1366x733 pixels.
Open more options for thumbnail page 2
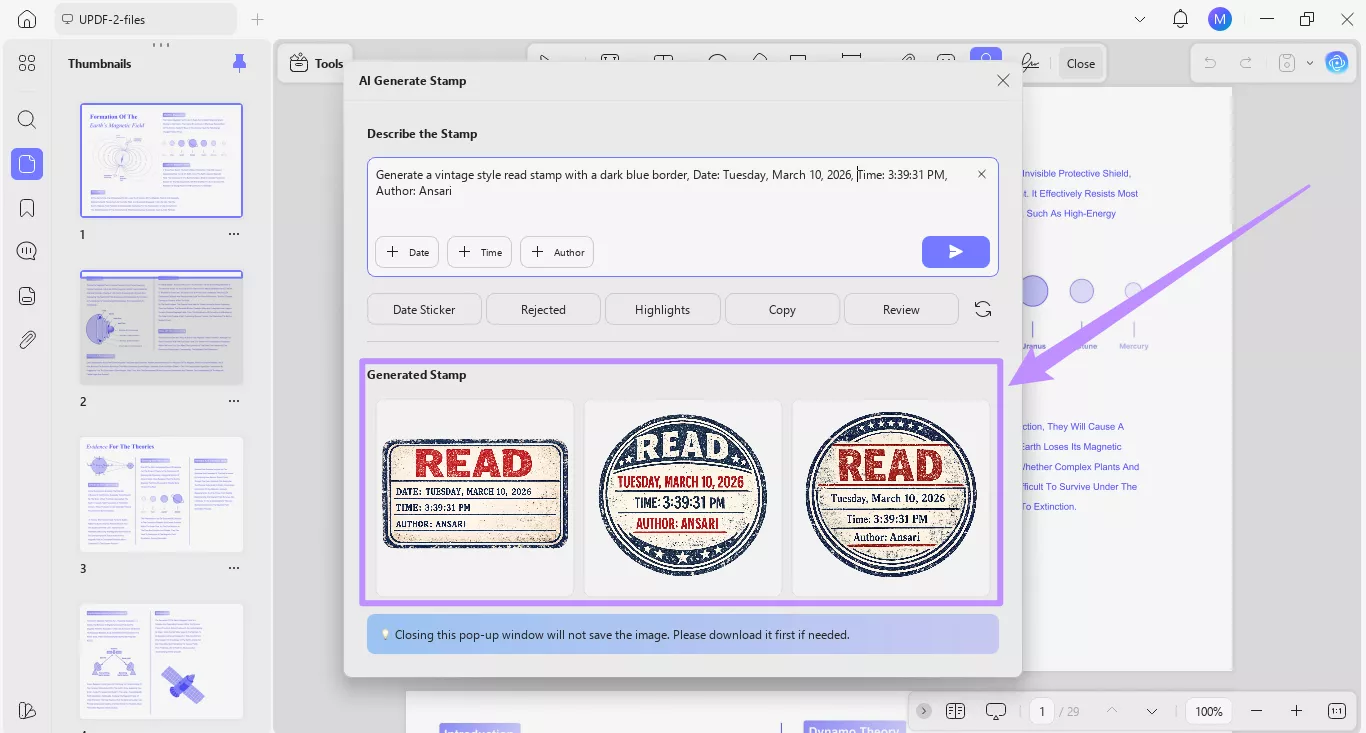tap(234, 401)
